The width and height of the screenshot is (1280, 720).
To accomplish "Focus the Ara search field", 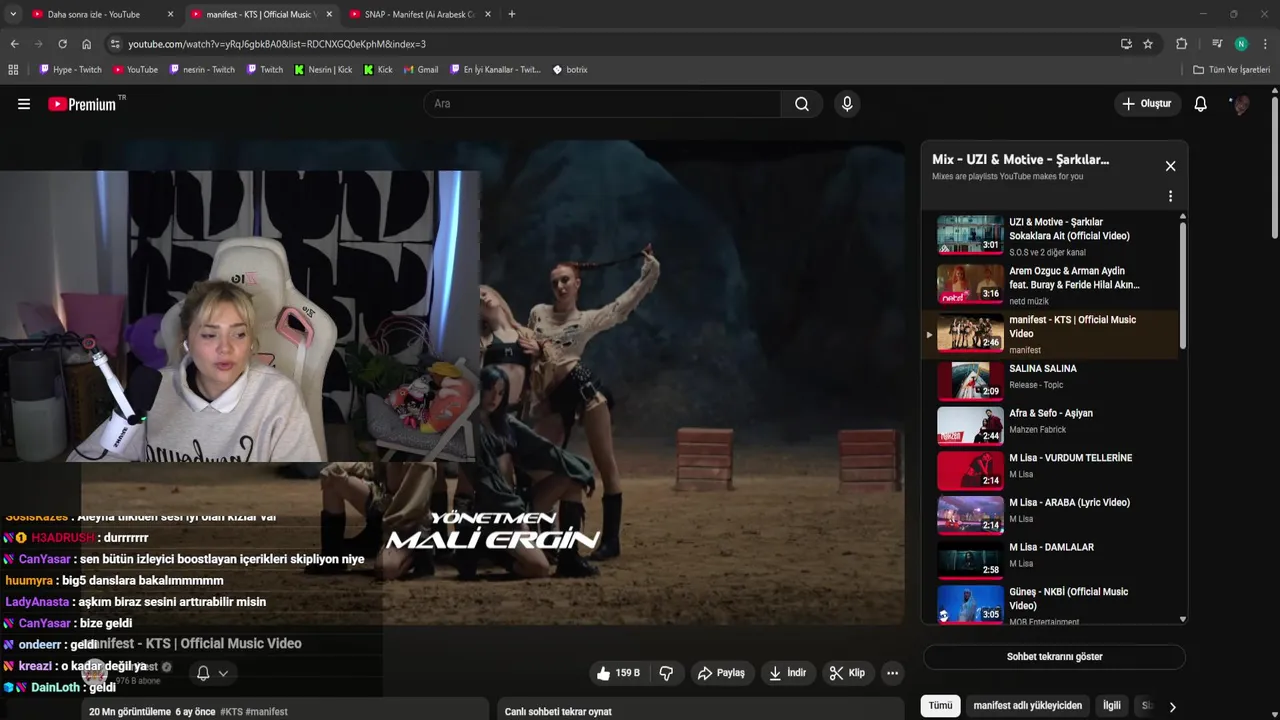I will coord(603,104).
